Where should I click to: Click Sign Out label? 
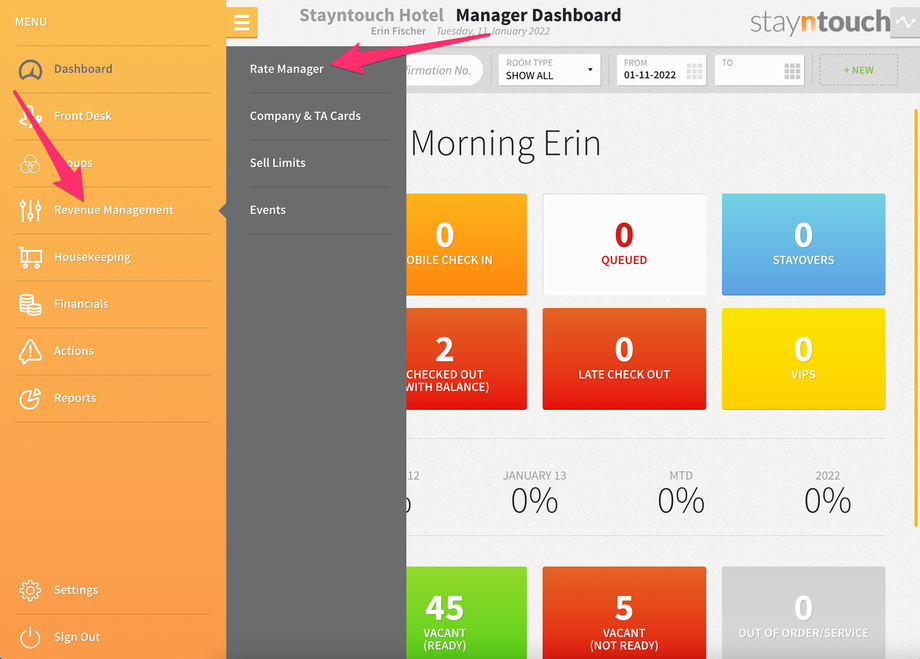click(x=77, y=637)
